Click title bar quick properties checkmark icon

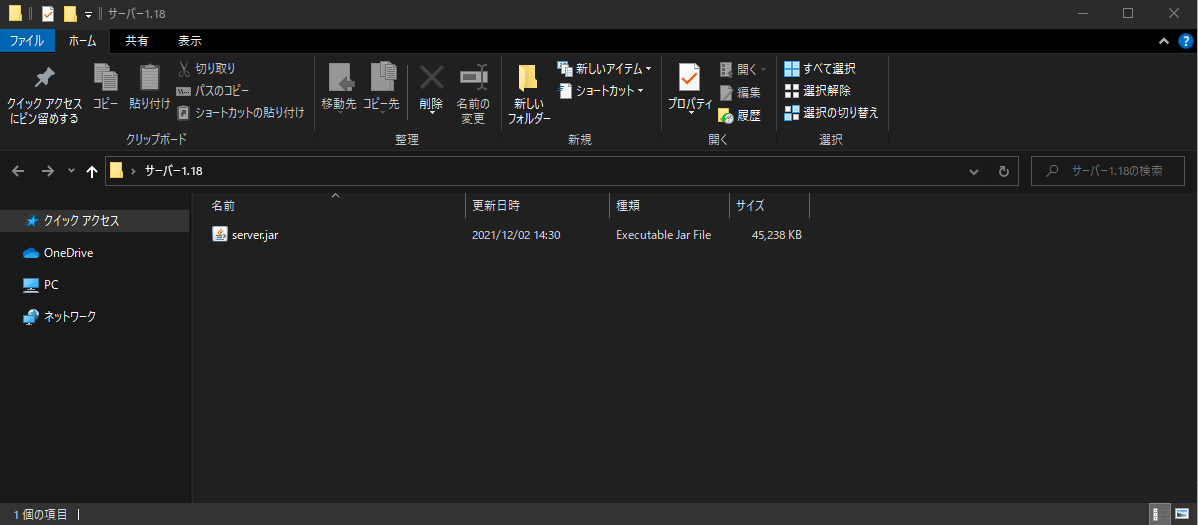click(x=48, y=14)
